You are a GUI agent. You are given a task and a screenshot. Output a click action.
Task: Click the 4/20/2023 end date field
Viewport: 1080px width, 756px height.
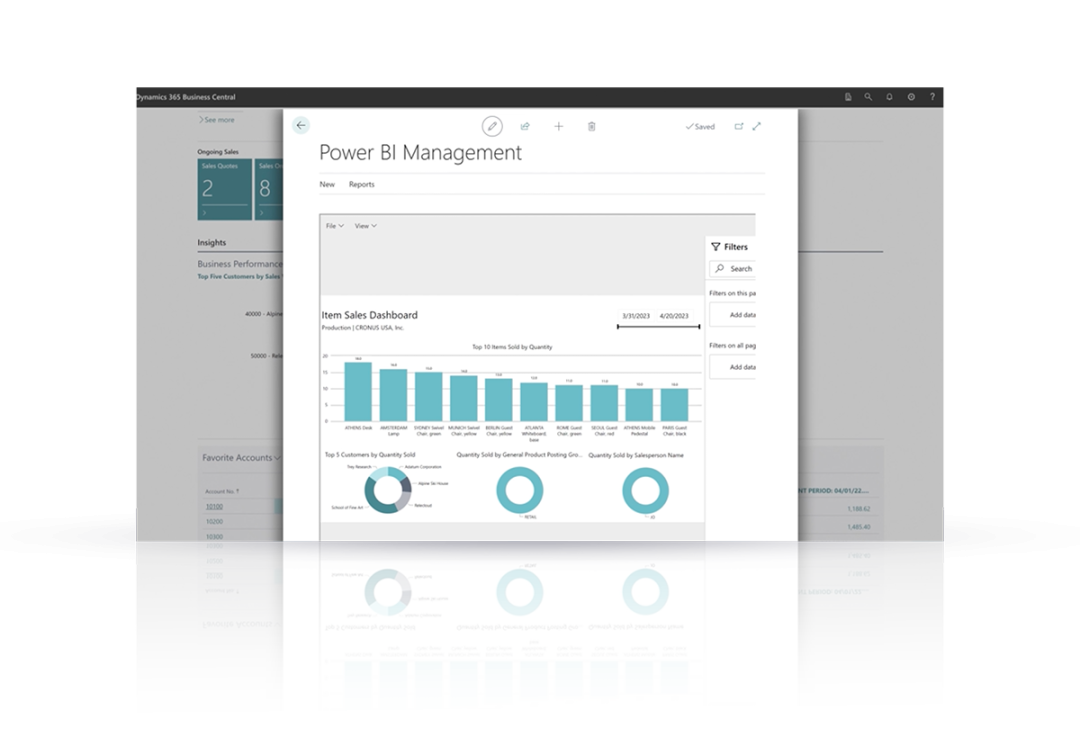click(x=674, y=316)
